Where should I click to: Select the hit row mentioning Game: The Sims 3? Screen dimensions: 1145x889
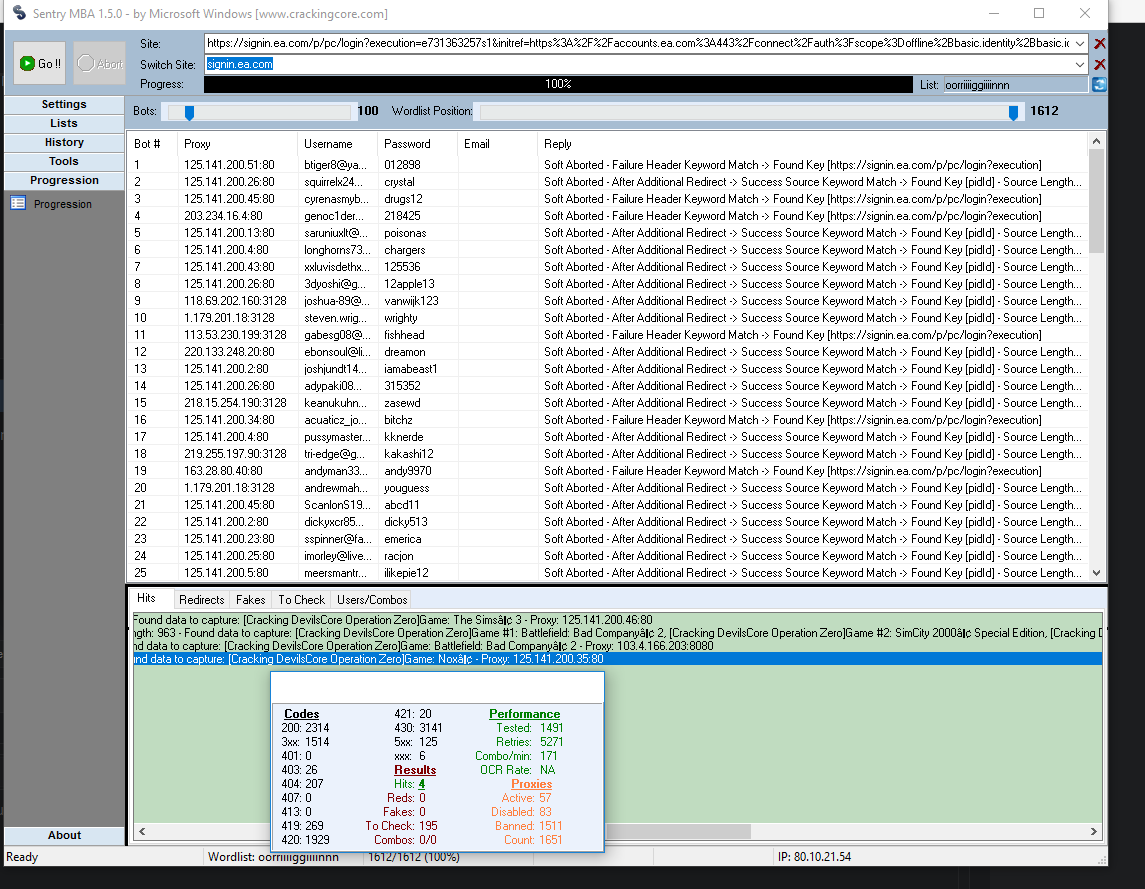[617, 619]
